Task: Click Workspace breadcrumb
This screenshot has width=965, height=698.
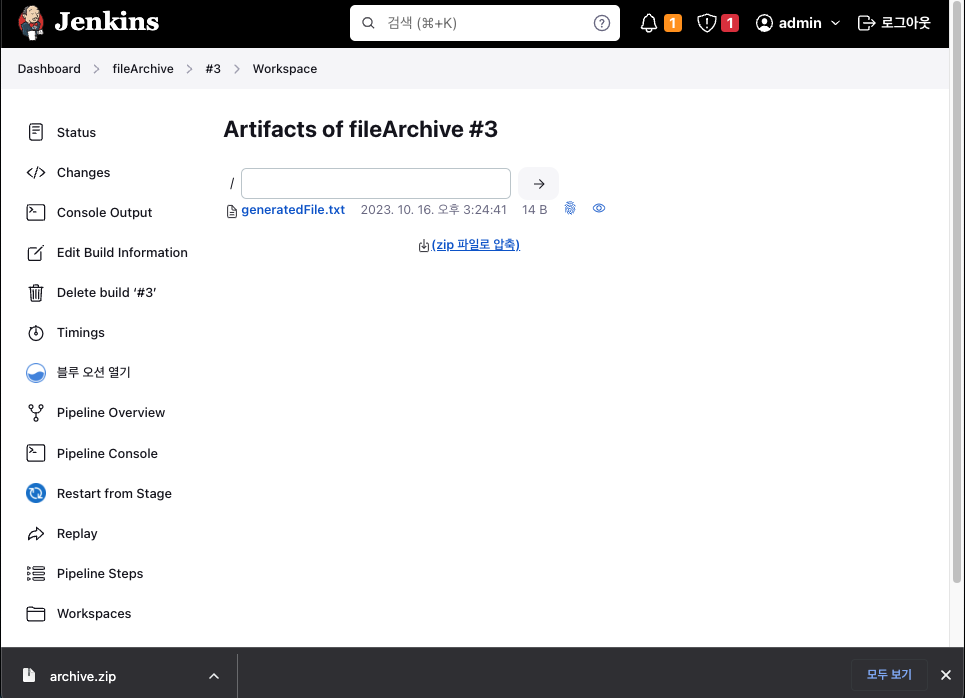Action: (x=285, y=69)
